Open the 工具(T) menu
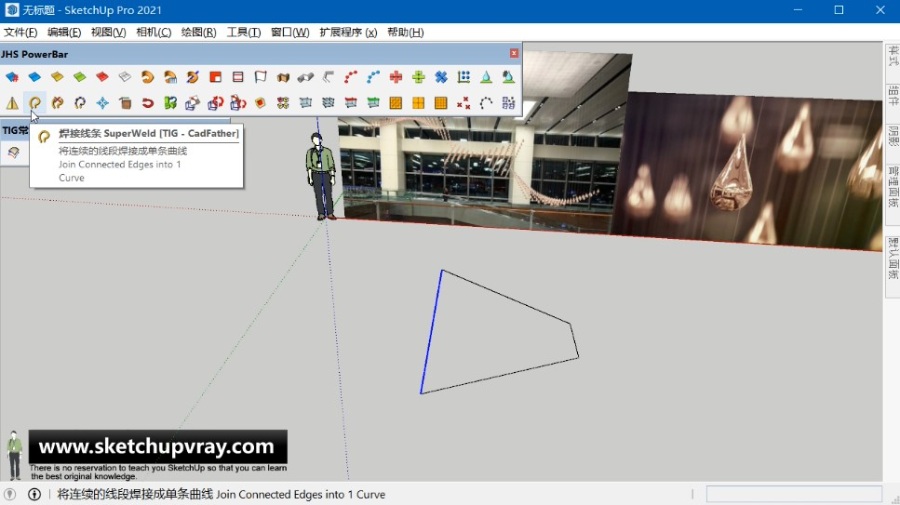 [243, 32]
